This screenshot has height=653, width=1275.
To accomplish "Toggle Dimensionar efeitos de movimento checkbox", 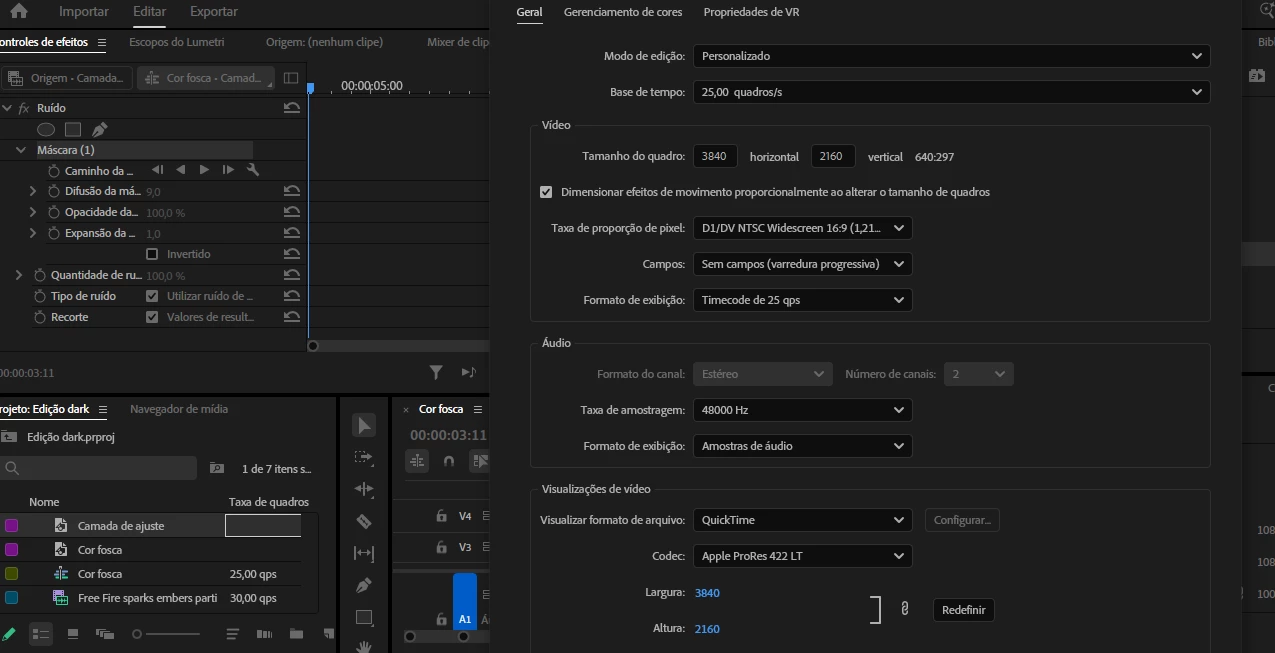I will click(546, 192).
